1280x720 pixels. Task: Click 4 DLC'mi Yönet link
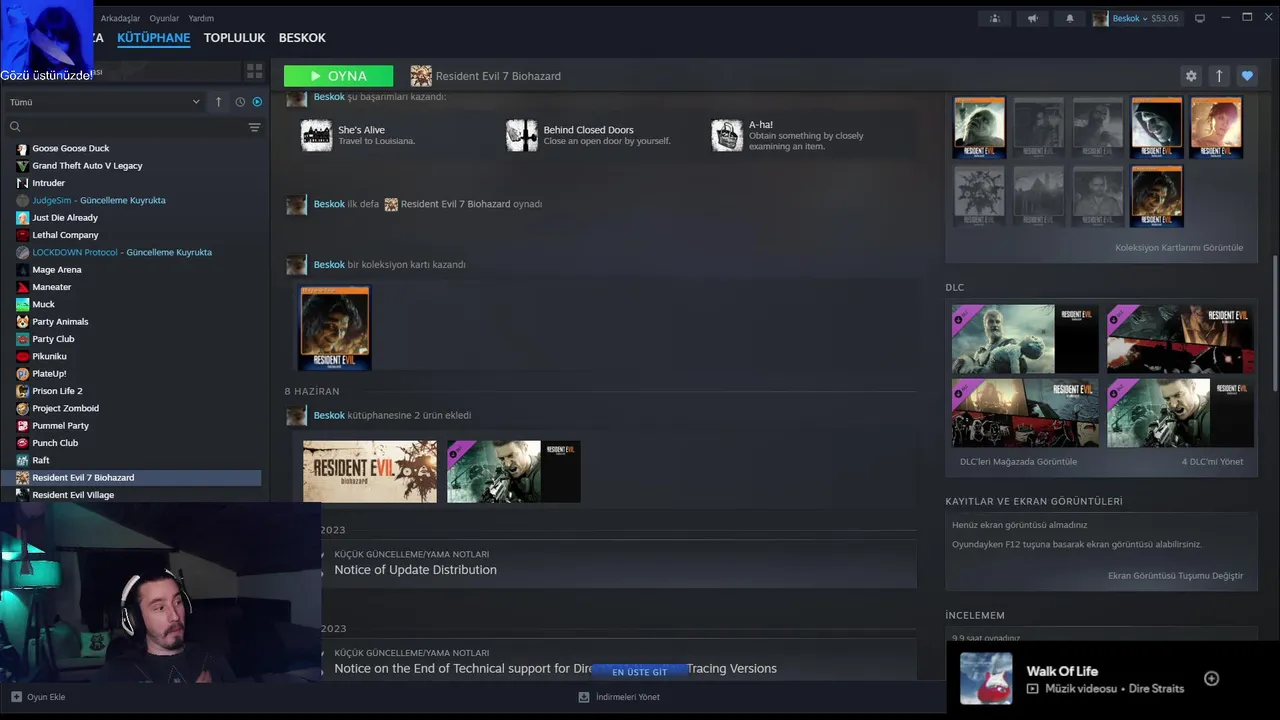(1212, 462)
